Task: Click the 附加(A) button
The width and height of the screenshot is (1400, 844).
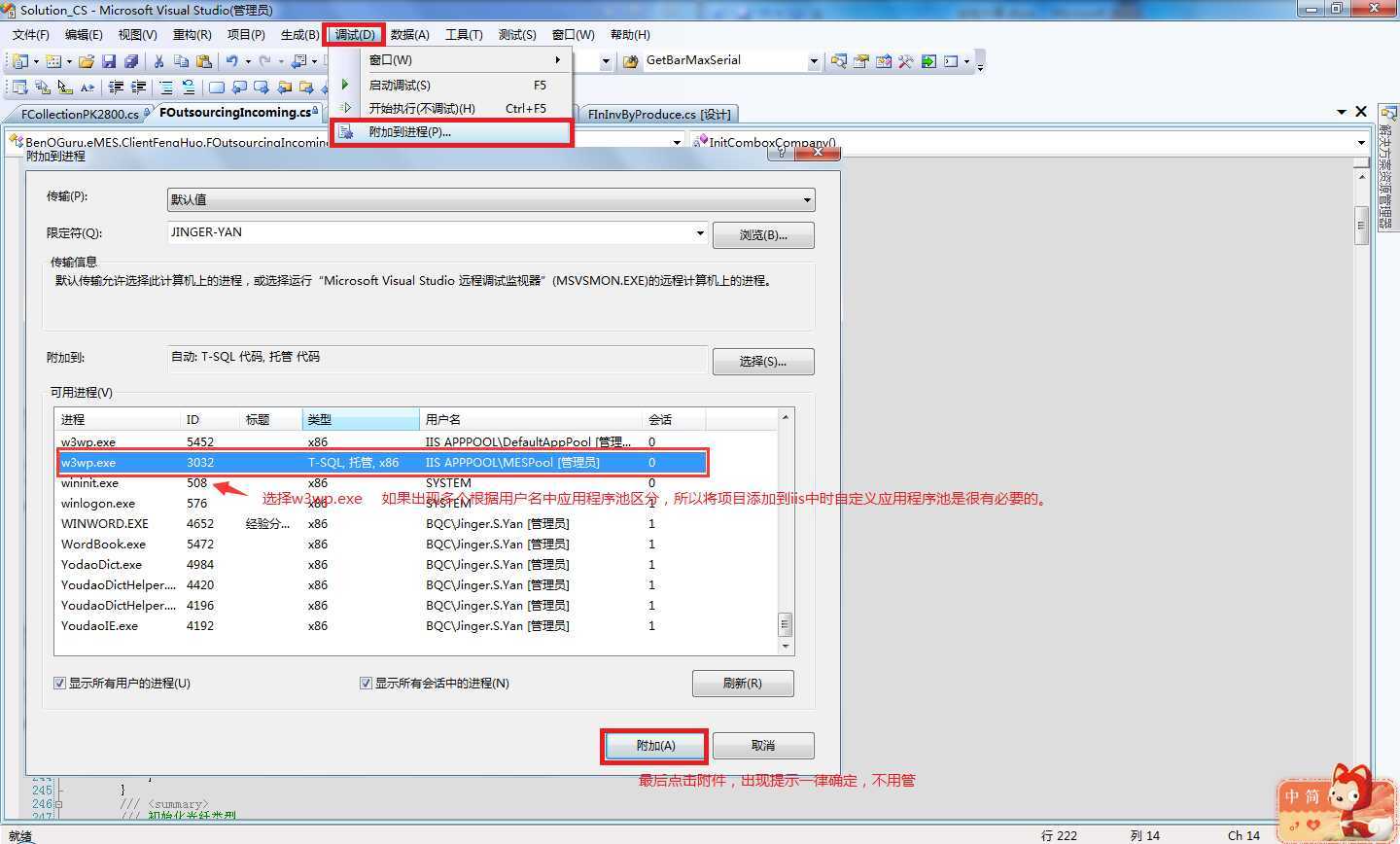Action: pos(655,746)
